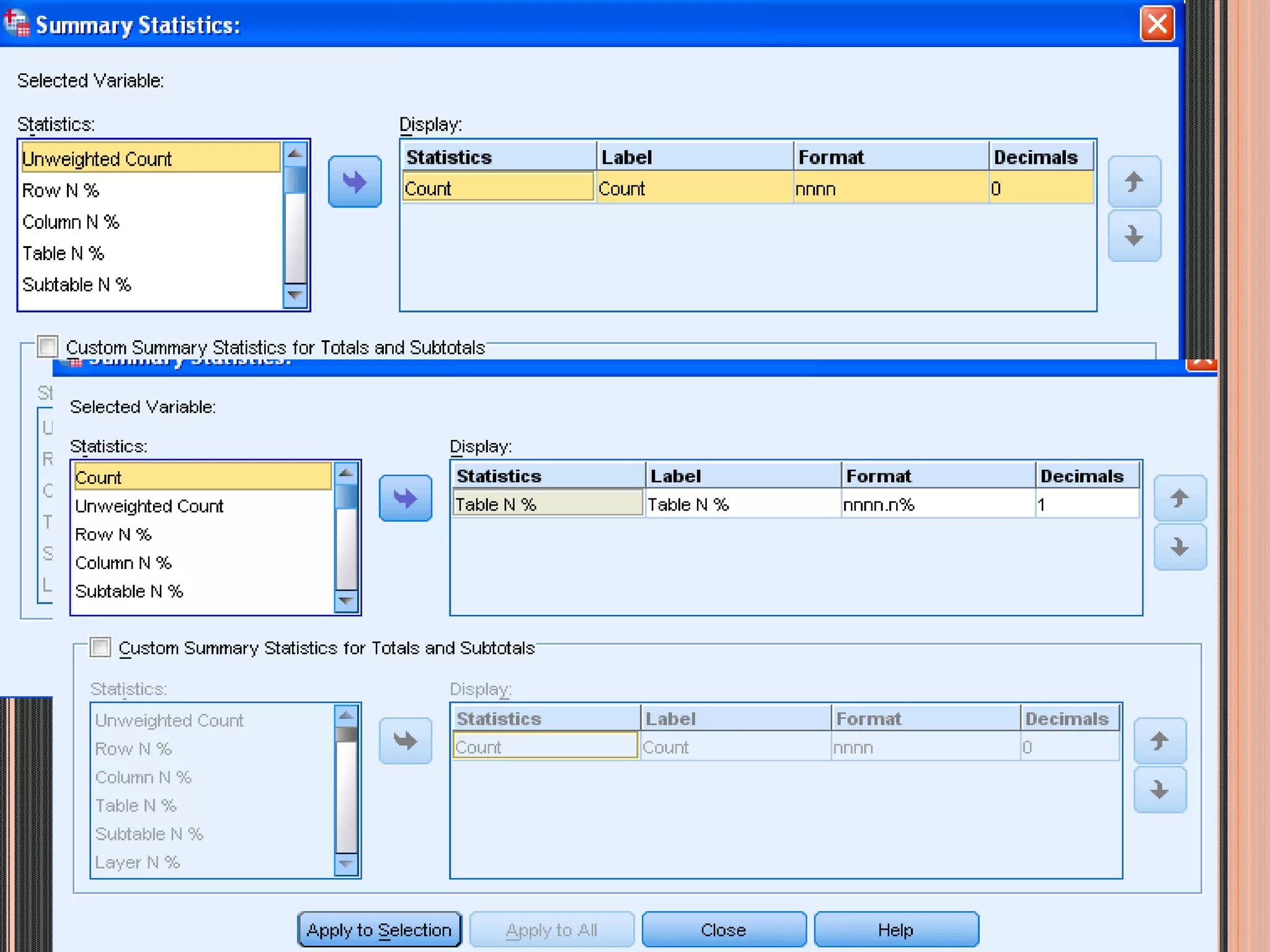Open Help for Summary Statistics
Screen dimensions: 1270x952
895,930
